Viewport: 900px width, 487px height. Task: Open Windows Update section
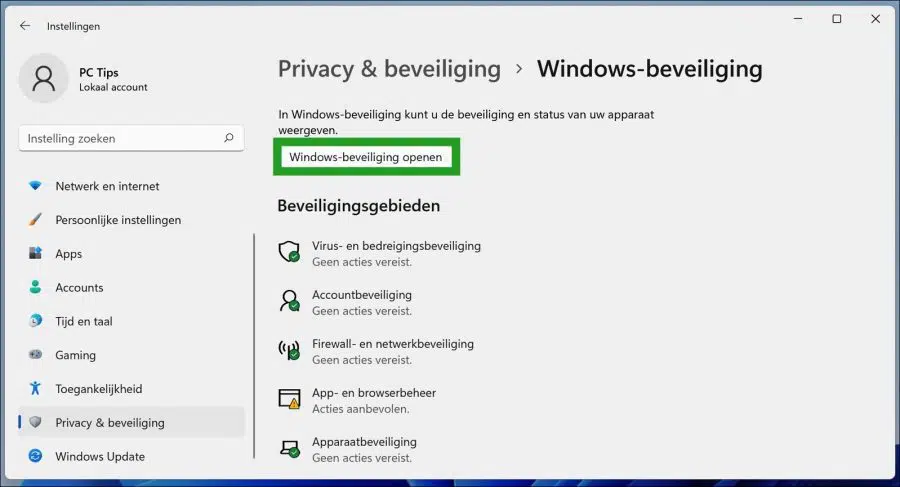(131, 456)
